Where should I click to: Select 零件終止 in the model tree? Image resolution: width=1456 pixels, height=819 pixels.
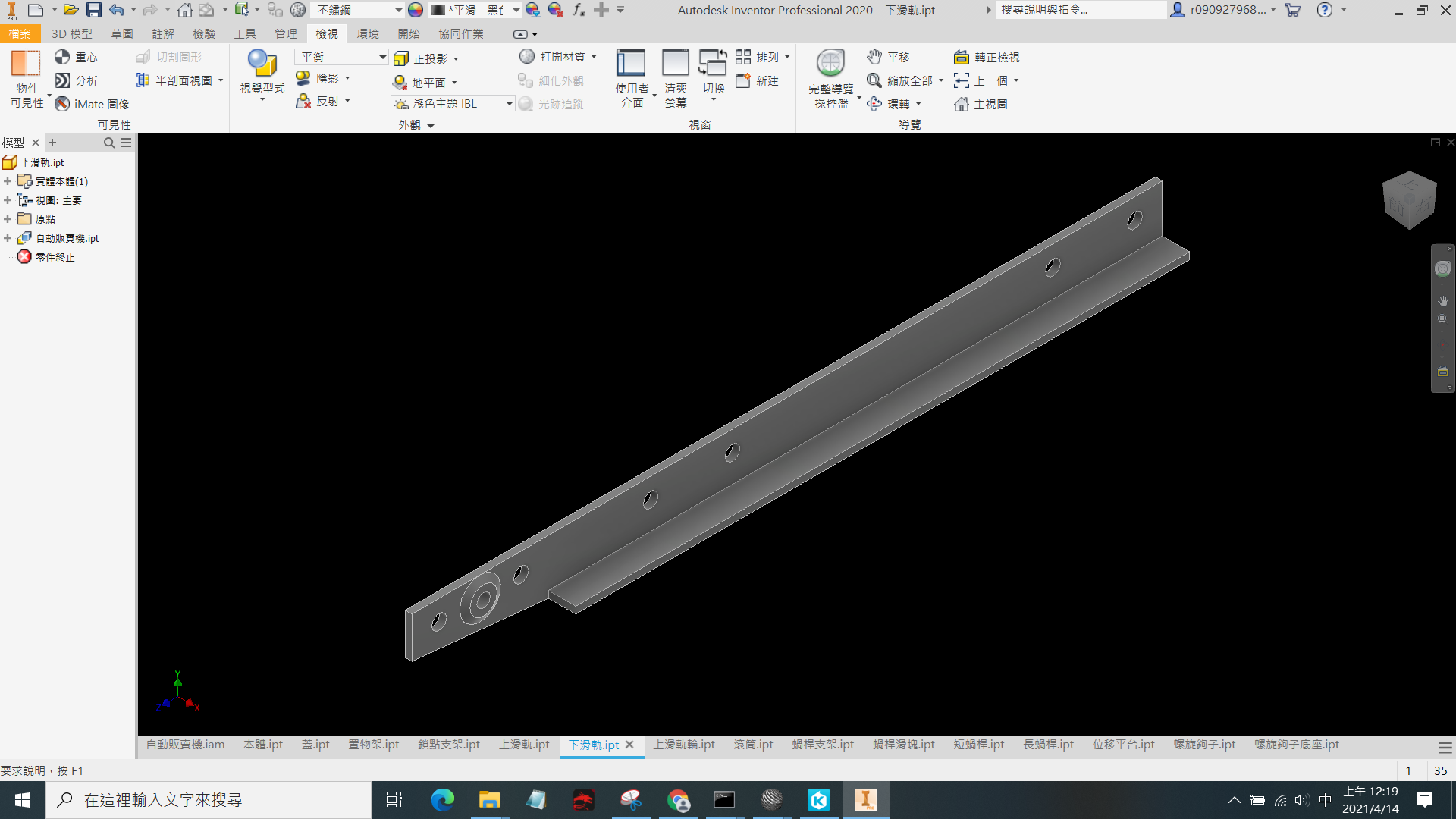(55, 257)
